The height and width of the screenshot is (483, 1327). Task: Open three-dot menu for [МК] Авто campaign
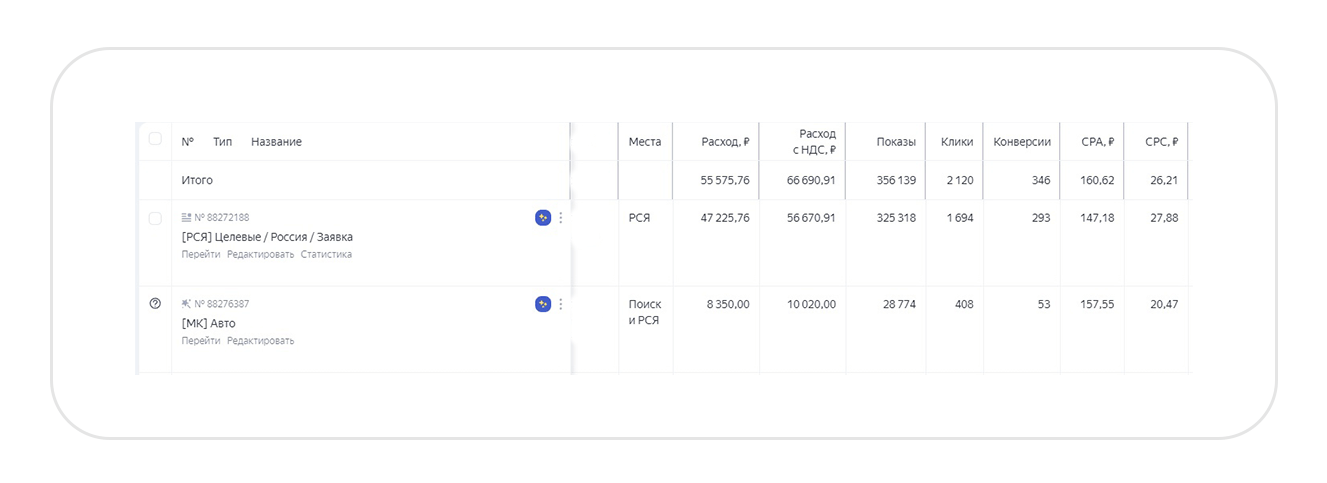(561, 304)
